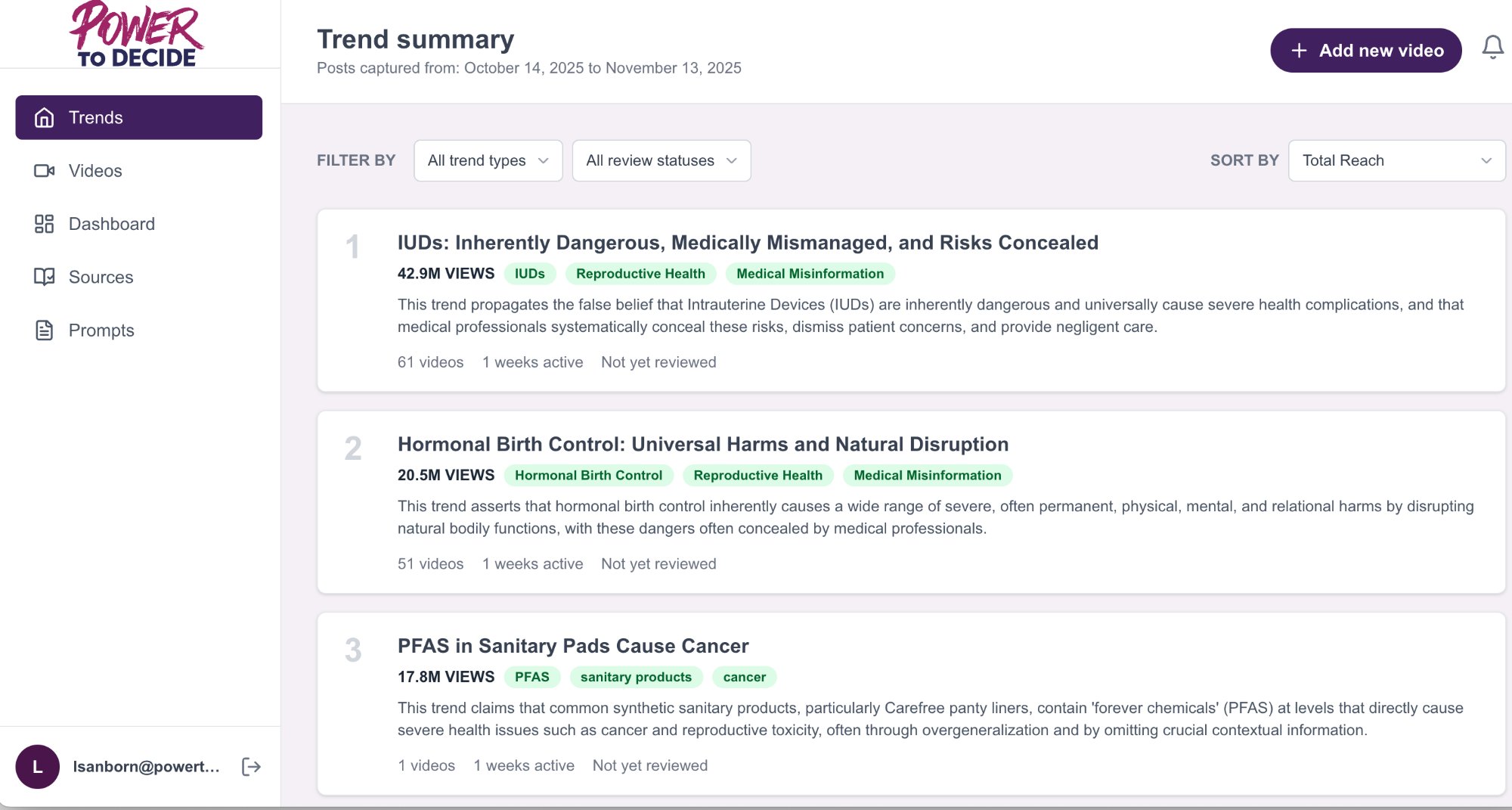Select the Trends home icon in sidebar
Image resolution: width=1512 pixels, height=810 pixels.
pyautogui.click(x=44, y=117)
